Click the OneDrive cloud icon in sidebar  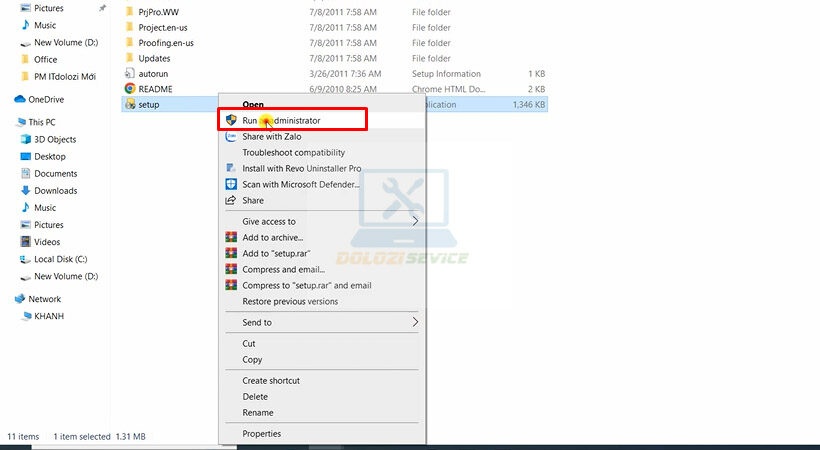[20, 99]
